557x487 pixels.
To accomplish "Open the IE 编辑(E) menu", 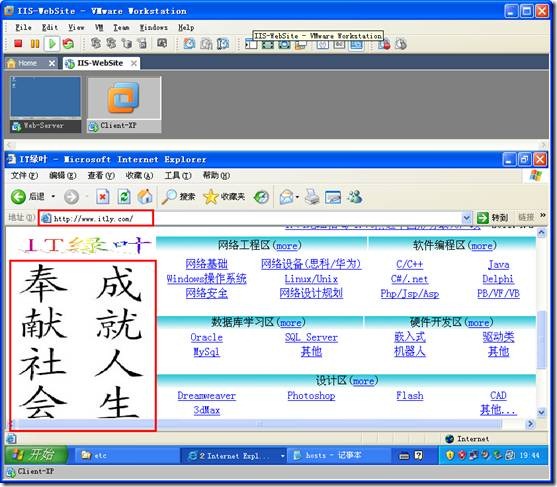I will coord(63,175).
